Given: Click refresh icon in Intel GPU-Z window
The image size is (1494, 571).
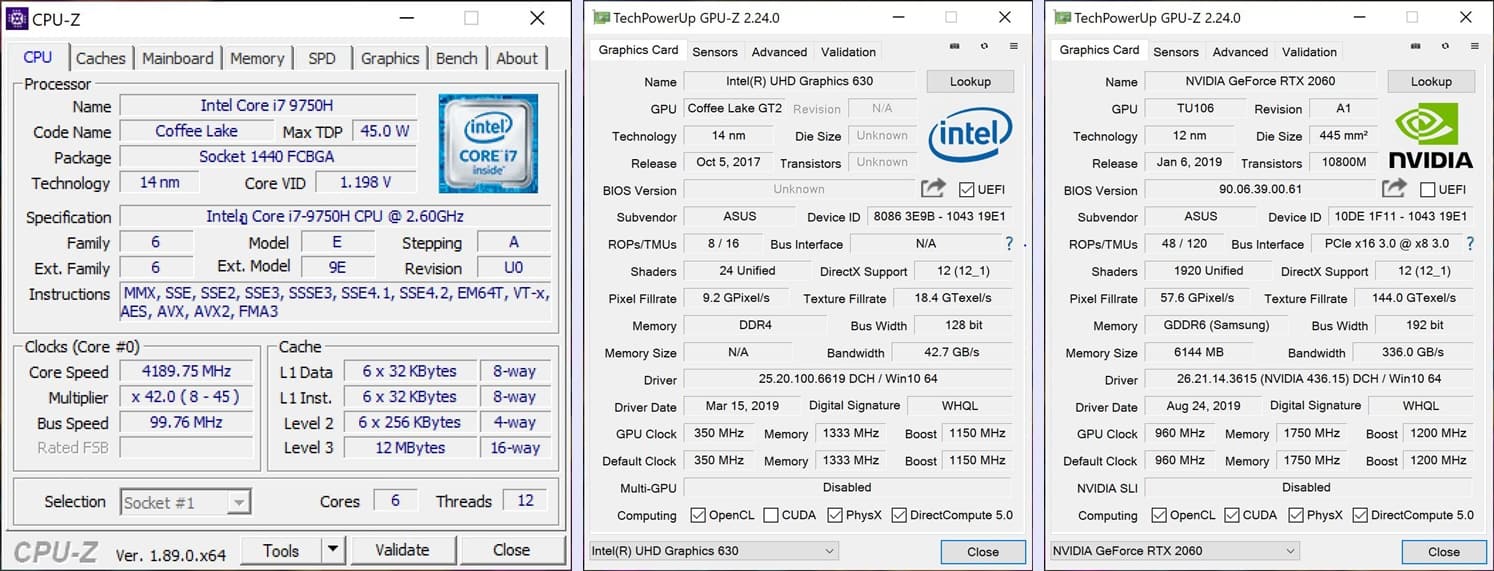Looking at the screenshot, I should click(985, 46).
